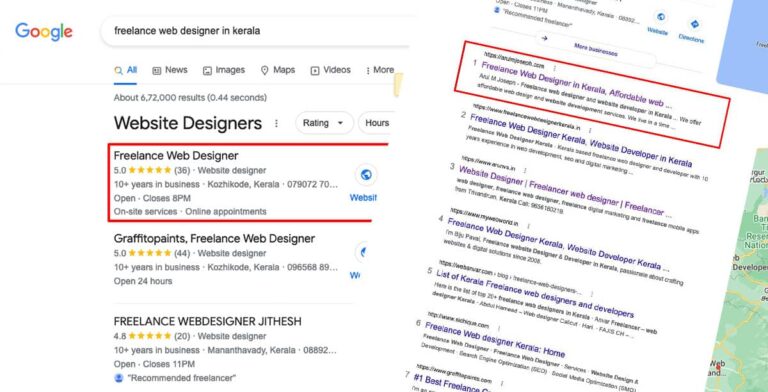Open options dots beside sidhique.com URL
Image resolution: width=768 pixels, height=392 pixels.
[499, 328]
